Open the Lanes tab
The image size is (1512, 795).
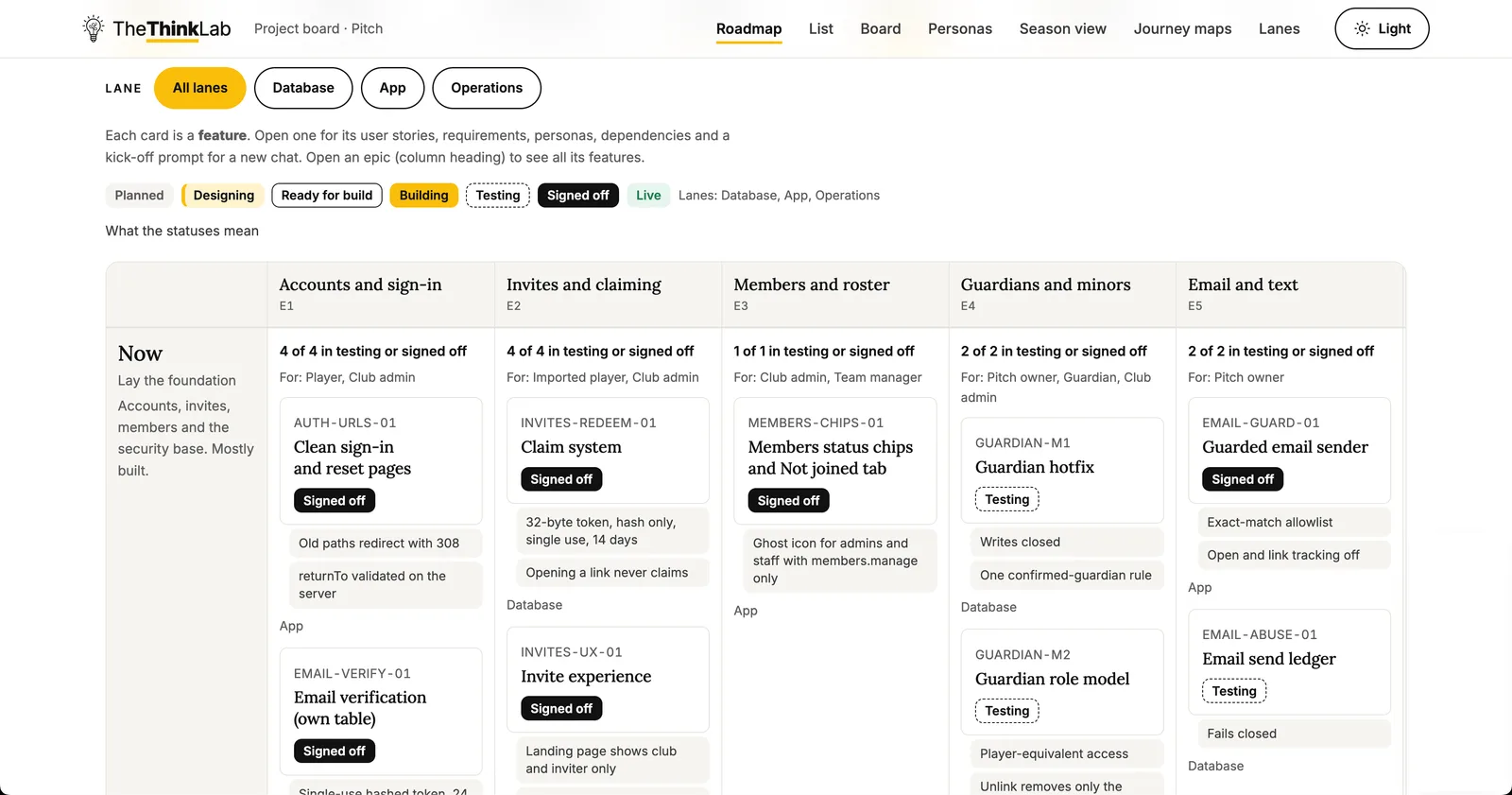click(x=1279, y=29)
